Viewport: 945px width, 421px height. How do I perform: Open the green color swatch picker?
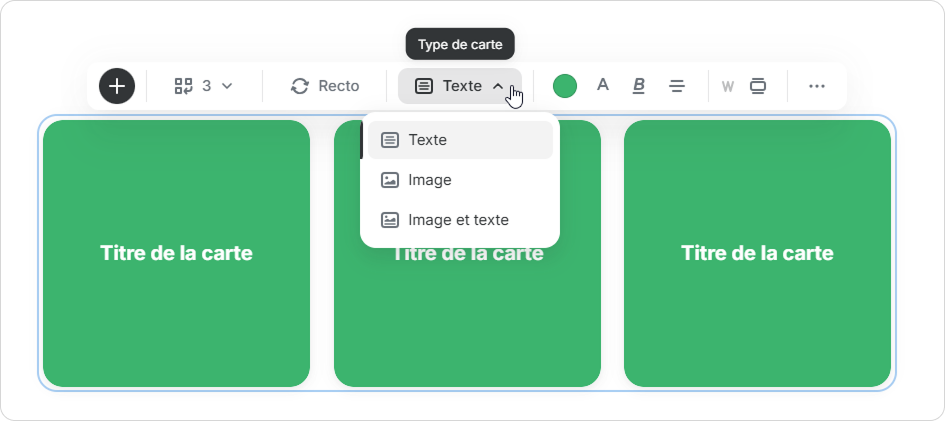[565, 86]
